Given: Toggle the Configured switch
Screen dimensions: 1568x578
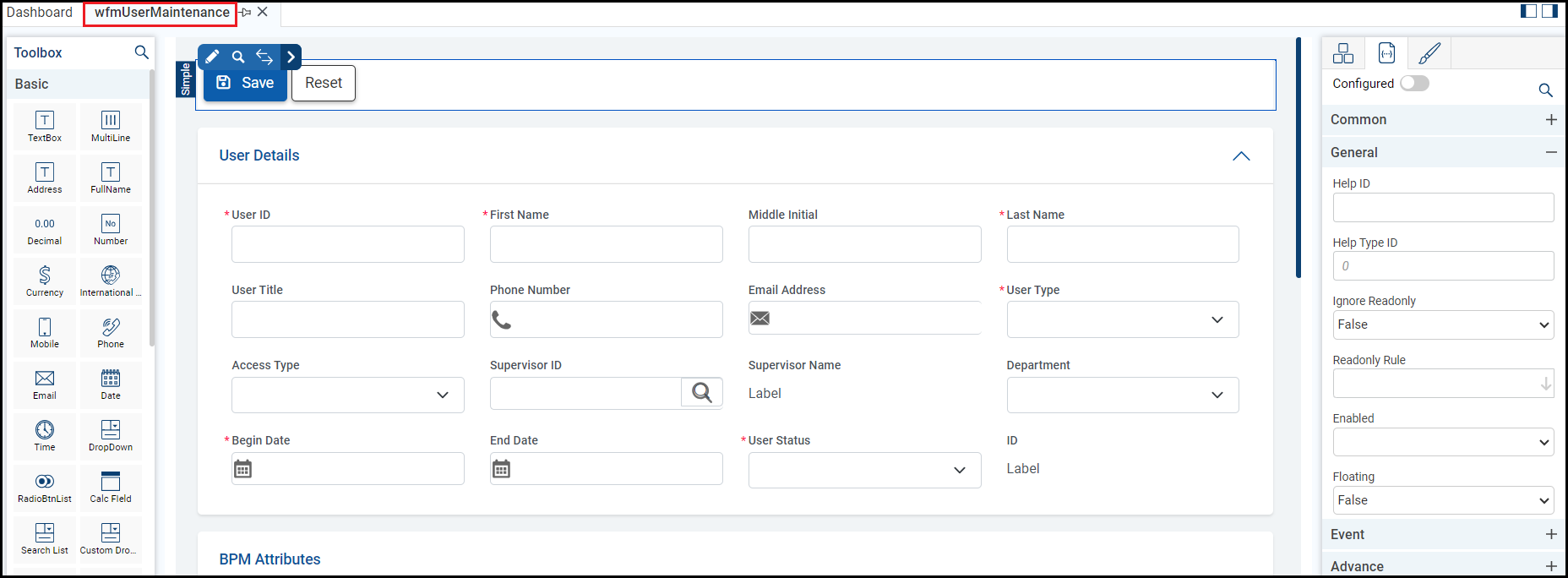Looking at the screenshot, I should (x=1414, y=83).
